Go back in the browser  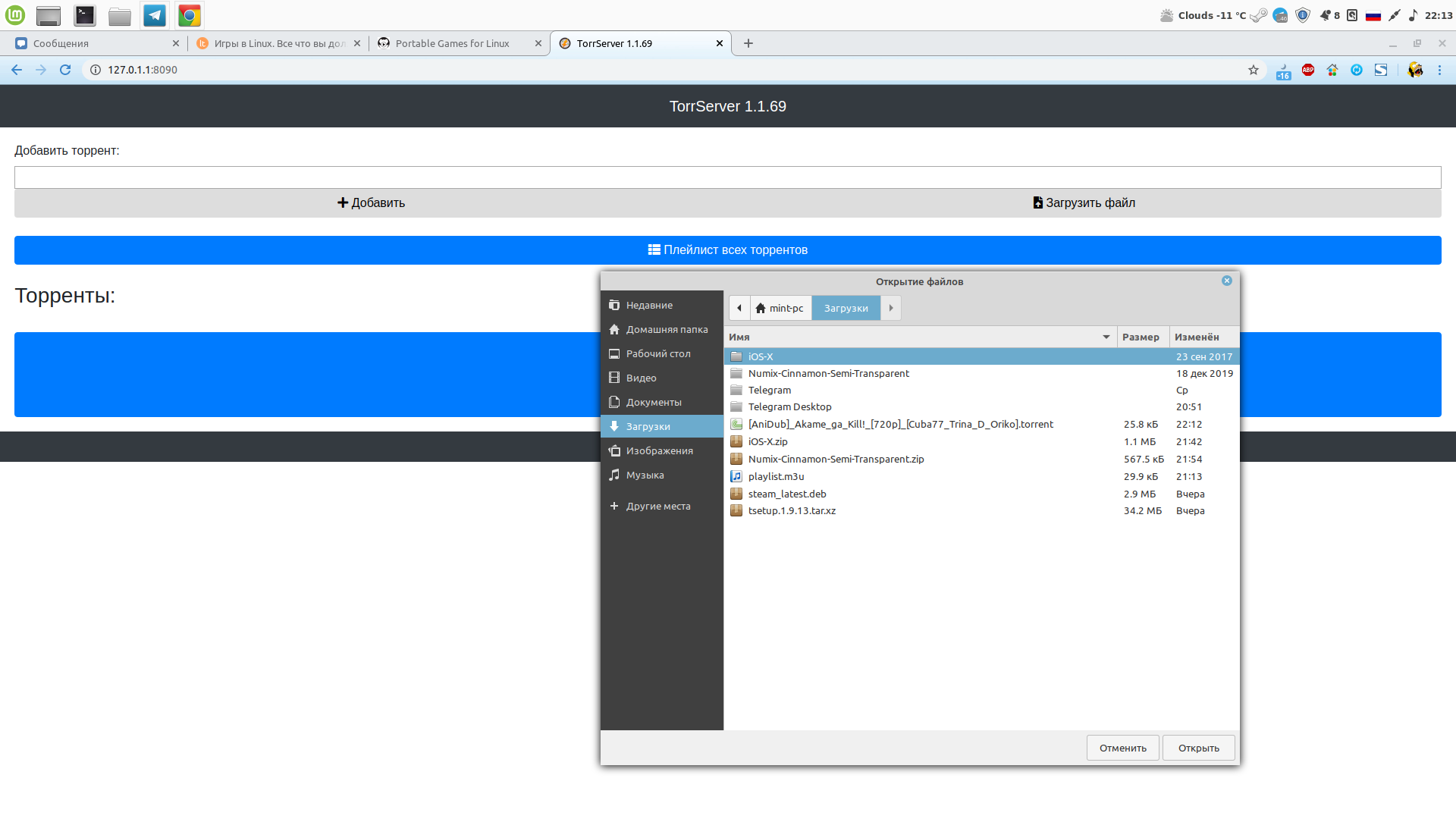point(17,70)
